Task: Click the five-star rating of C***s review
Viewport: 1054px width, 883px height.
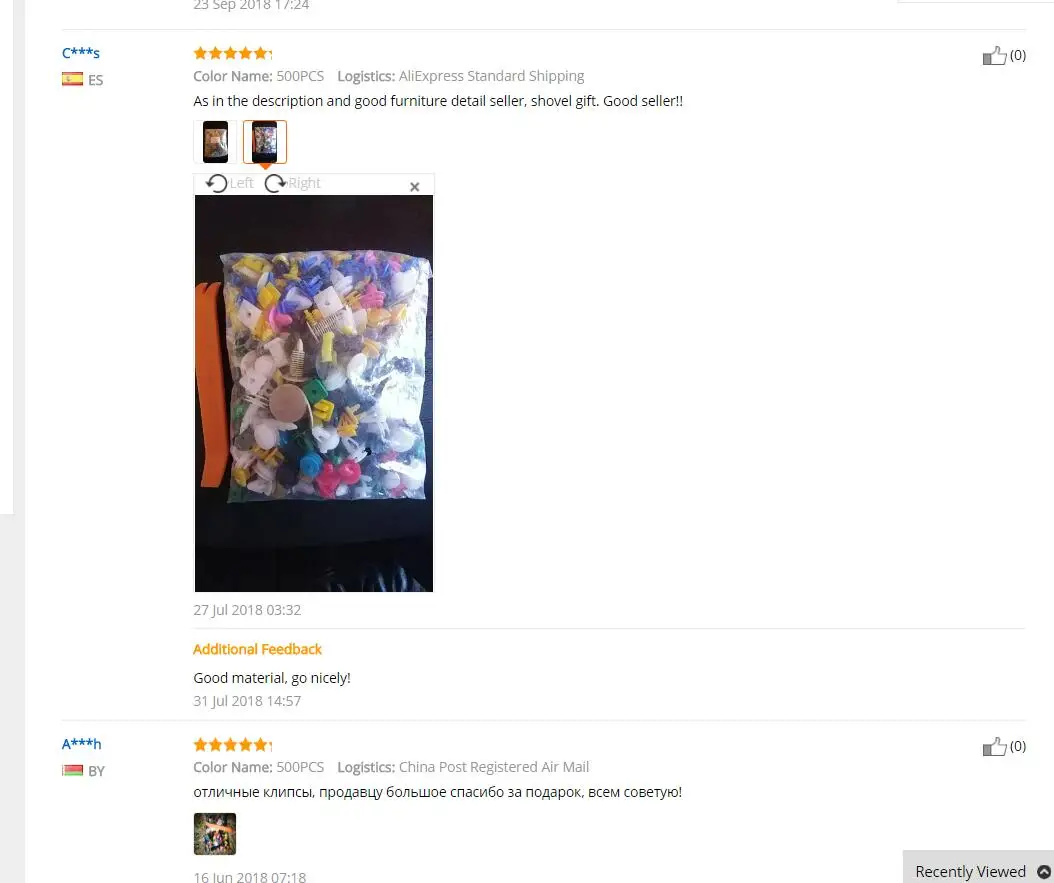Action: [233, 53]
